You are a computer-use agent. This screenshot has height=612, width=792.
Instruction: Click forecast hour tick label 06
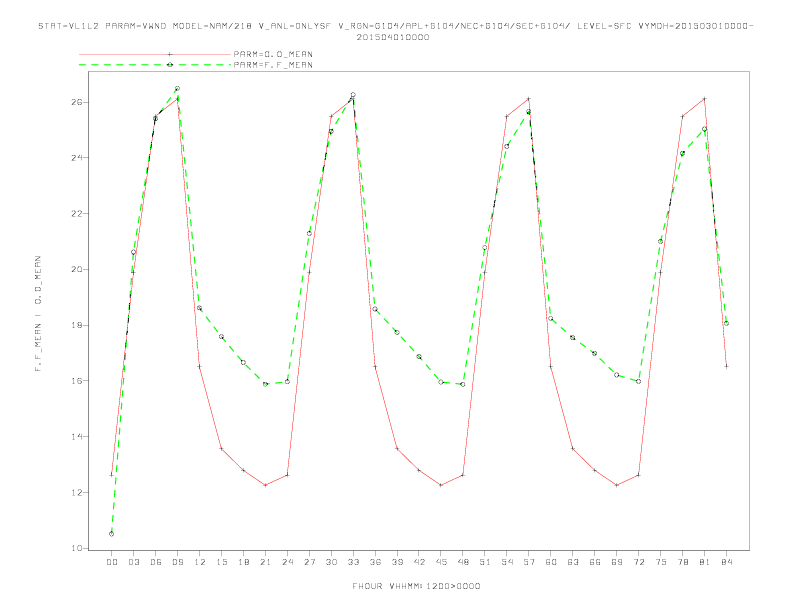[x=156, y=562]
